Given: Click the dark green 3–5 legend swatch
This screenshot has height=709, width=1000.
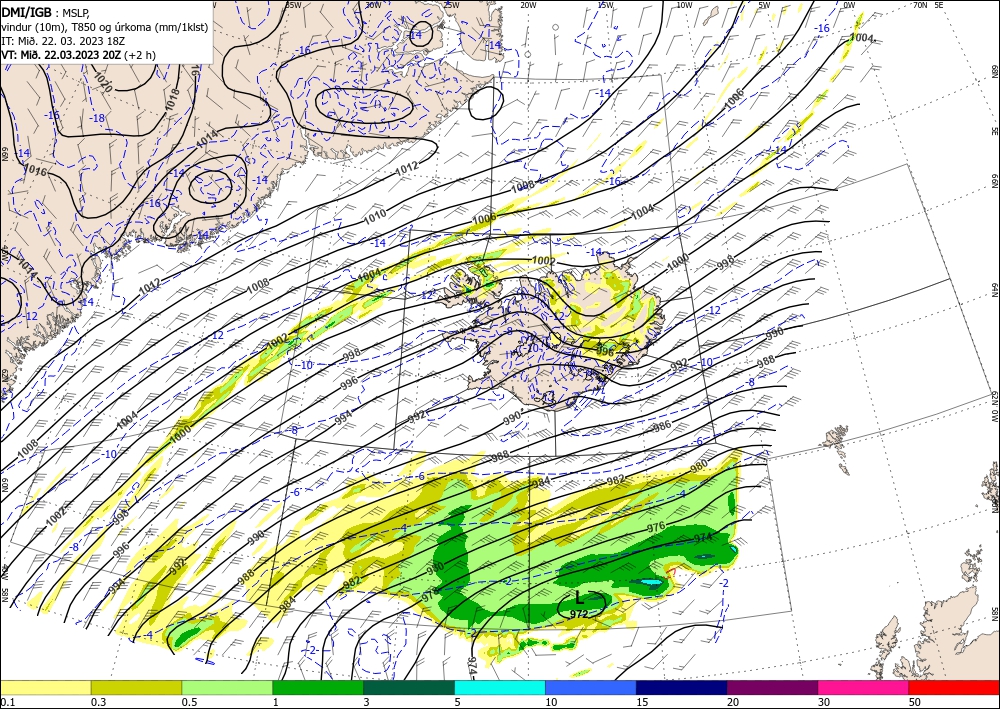Looking at the screenshot, I should pyautogui.click(x=409, y=687).
